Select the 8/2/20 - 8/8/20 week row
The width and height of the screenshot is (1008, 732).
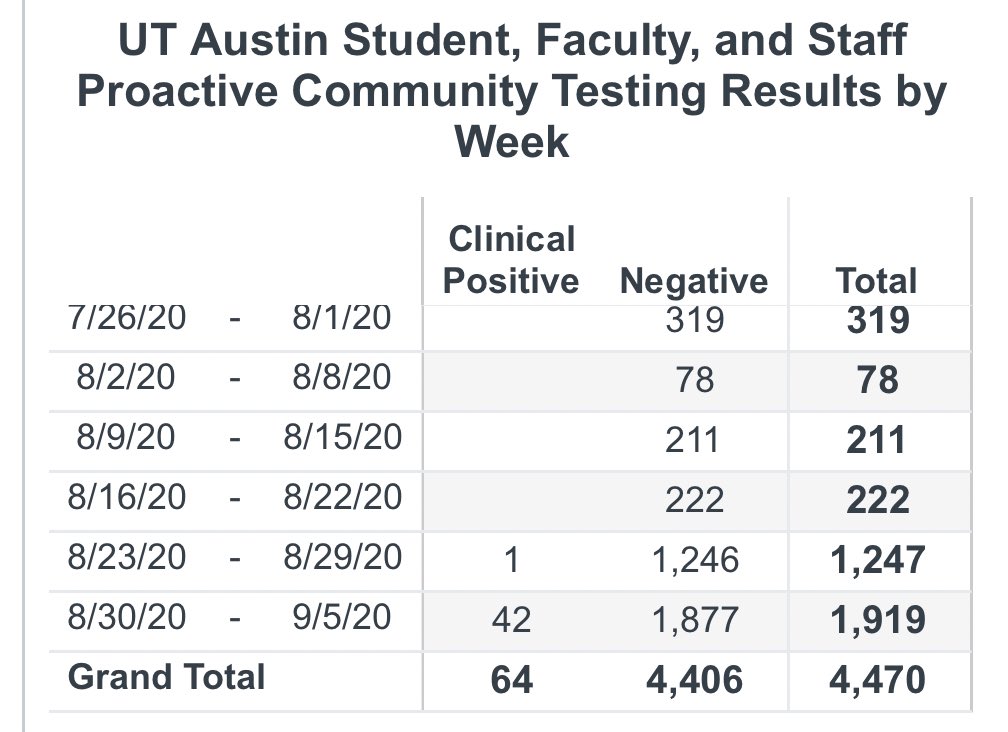510,381
